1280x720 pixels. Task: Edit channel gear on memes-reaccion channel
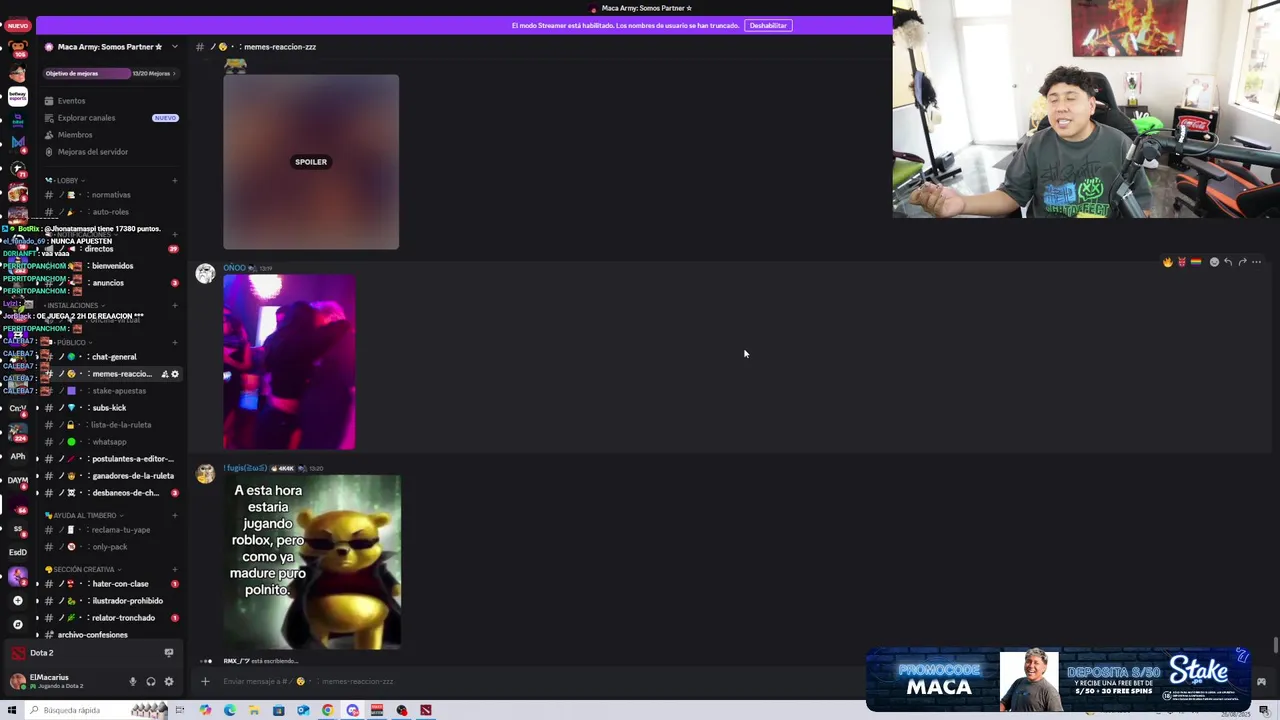(x=175, y=374)
